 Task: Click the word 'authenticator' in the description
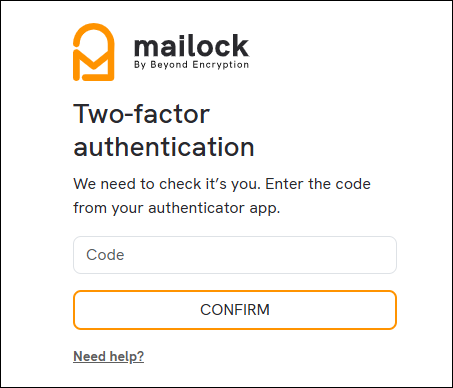[197, 208]
